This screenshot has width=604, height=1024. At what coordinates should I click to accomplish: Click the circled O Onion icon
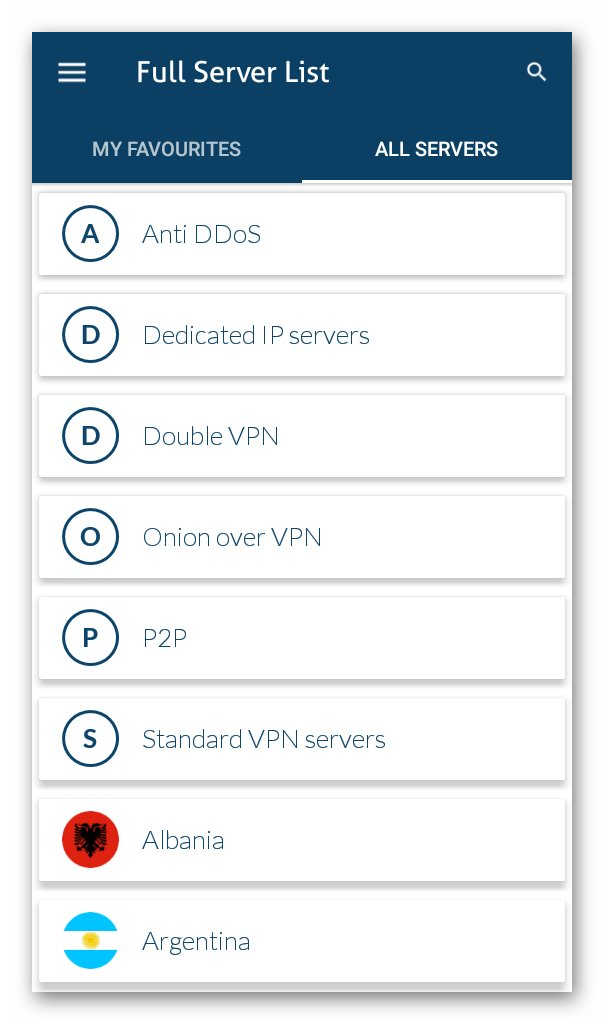click(90, 537)
